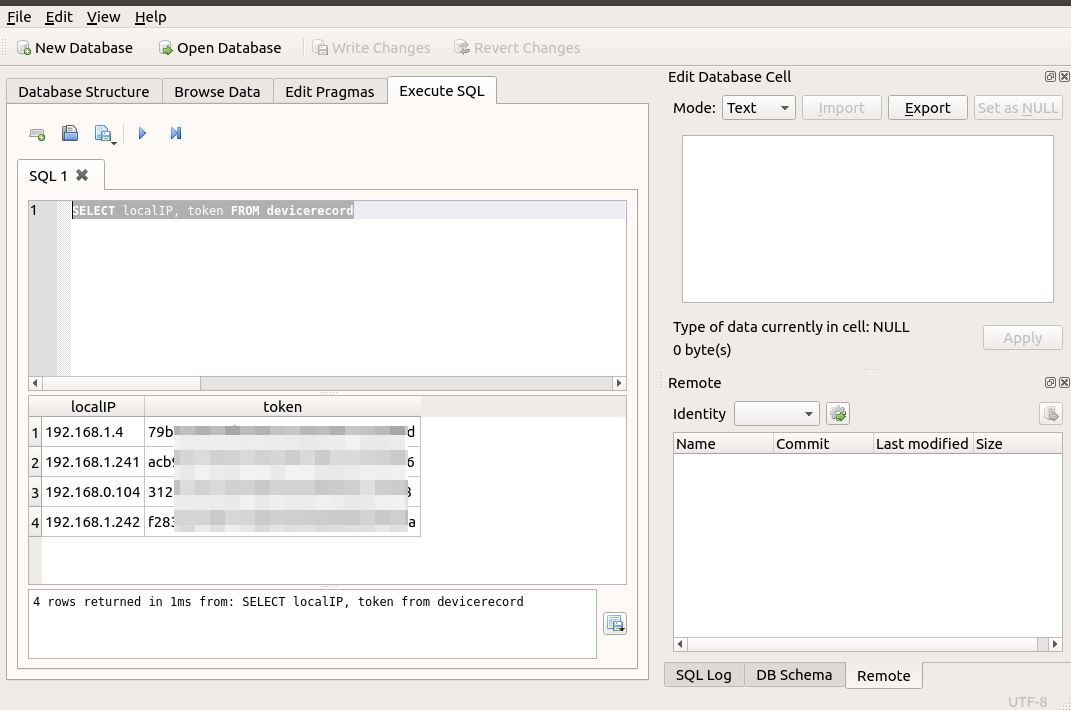Click the Set as NULL button
Viewport: 1071px width, 710px height.
(1018, 108)
